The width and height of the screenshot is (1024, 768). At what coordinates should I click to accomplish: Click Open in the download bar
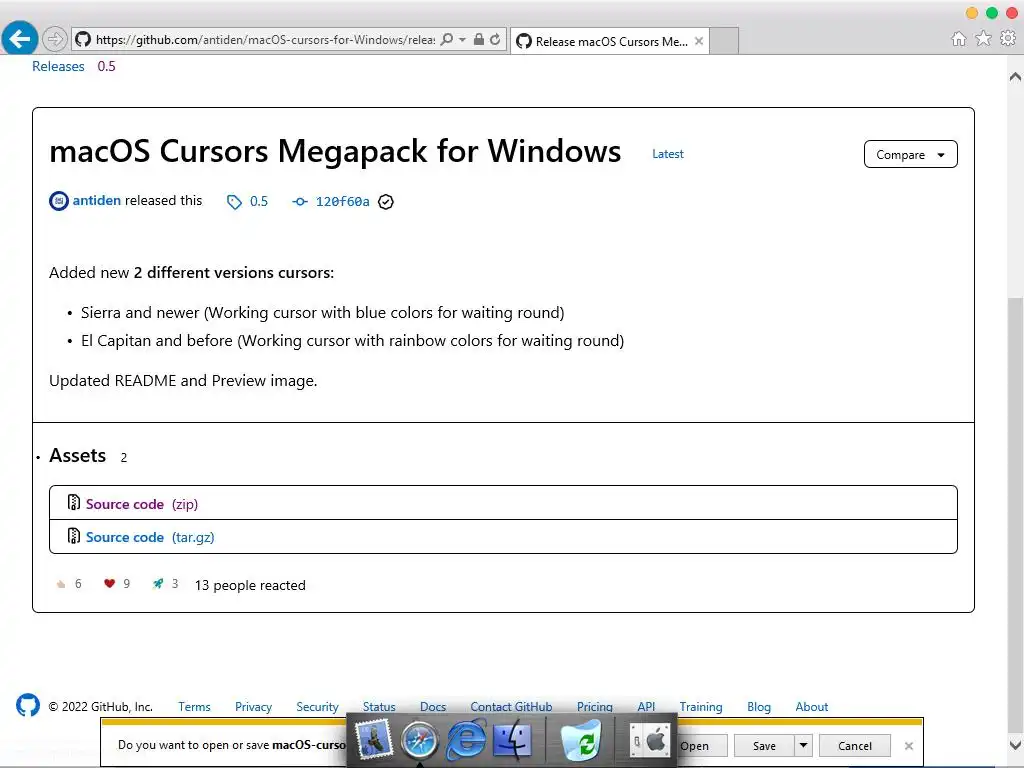[x=702, y=746]
